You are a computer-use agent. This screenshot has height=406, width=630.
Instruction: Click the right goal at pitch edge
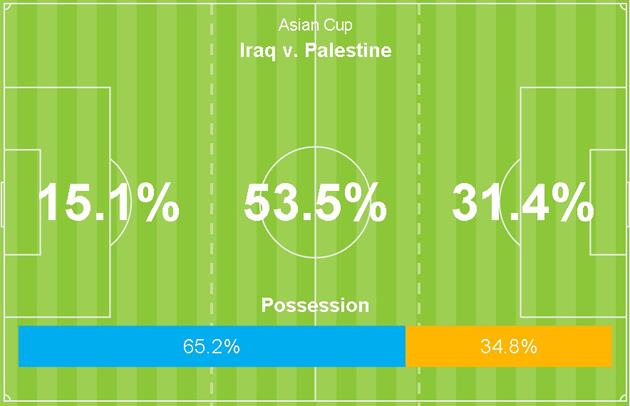pyautogui.click(x=627, y=204)
